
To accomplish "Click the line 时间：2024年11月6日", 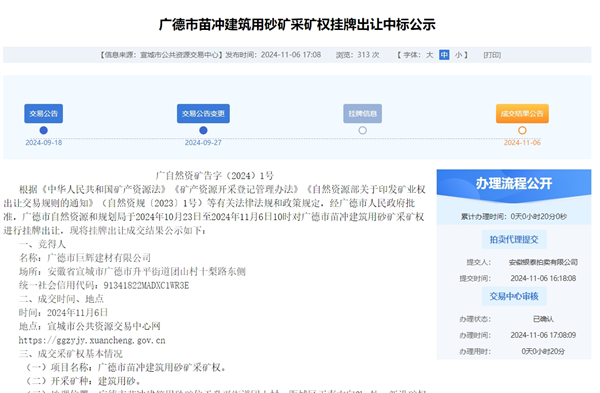I will [x=64, y=313].
